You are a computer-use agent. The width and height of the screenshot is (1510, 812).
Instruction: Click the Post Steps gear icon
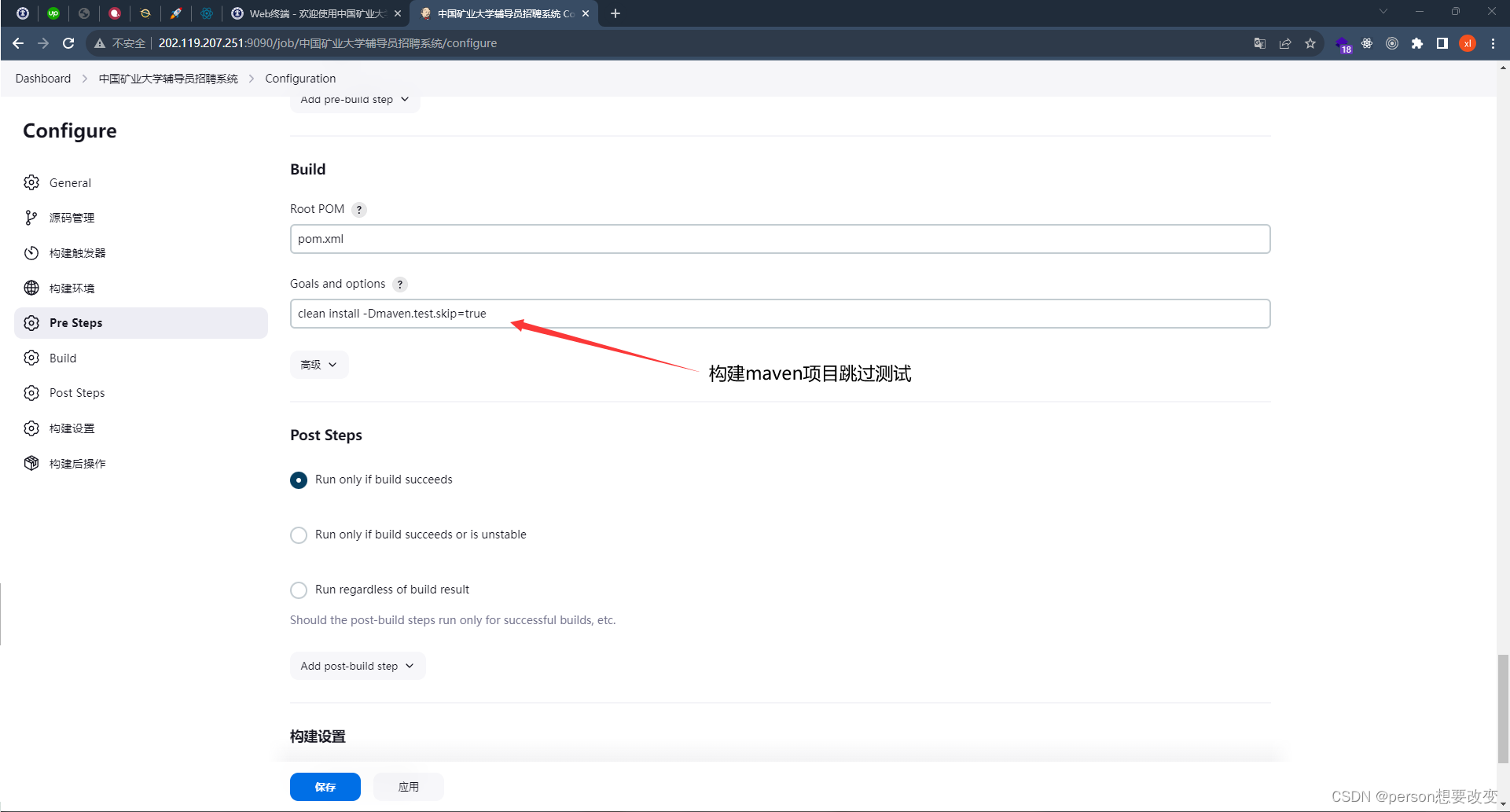[x=31, y=393]
